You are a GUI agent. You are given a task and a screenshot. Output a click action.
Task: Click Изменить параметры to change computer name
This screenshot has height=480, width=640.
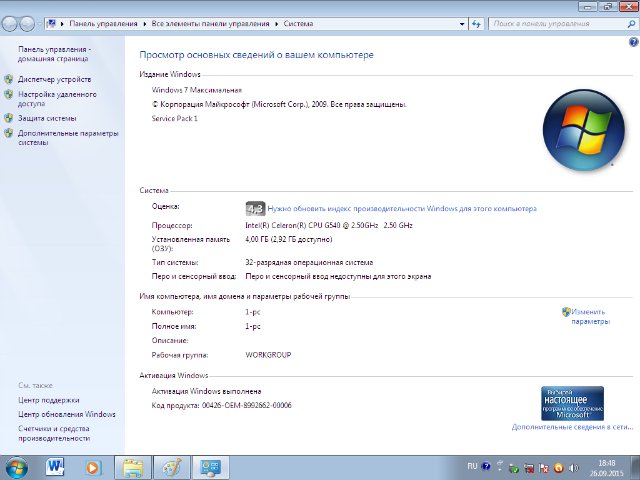click(589, 316)
